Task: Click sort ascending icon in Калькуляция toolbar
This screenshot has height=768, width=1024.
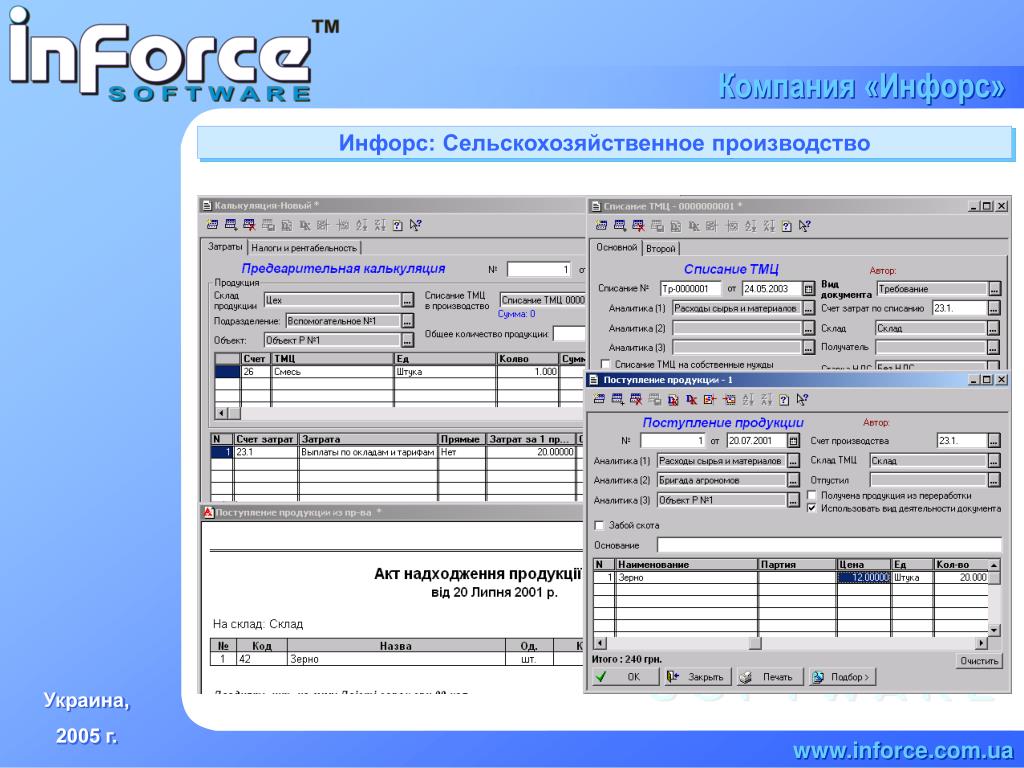Action: pos(361,225)
